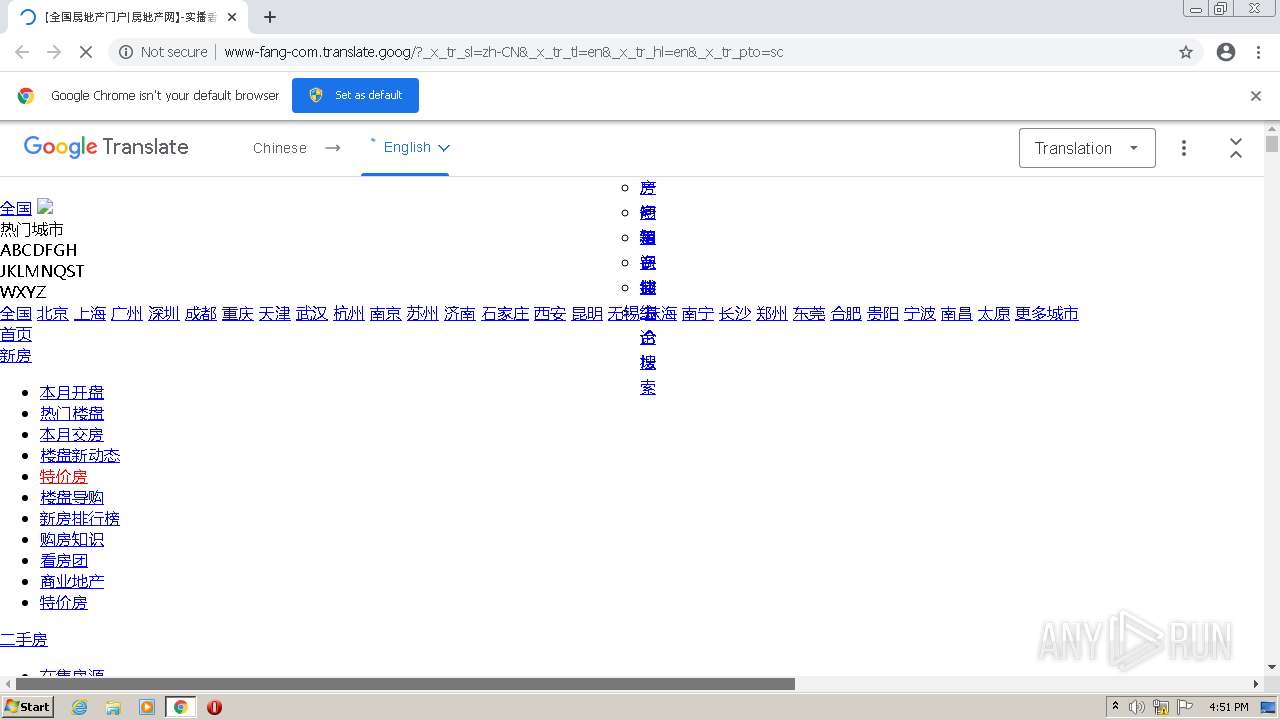Click the Action Center flag icon
This screenshot has width=1280, height=720.
(1185, 707)
